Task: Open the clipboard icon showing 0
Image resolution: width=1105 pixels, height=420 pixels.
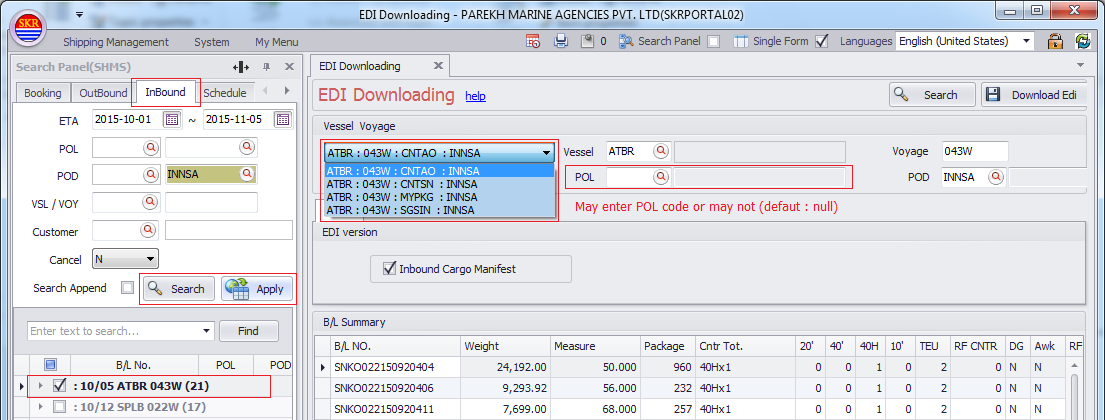Action: [x=587, y=42]
